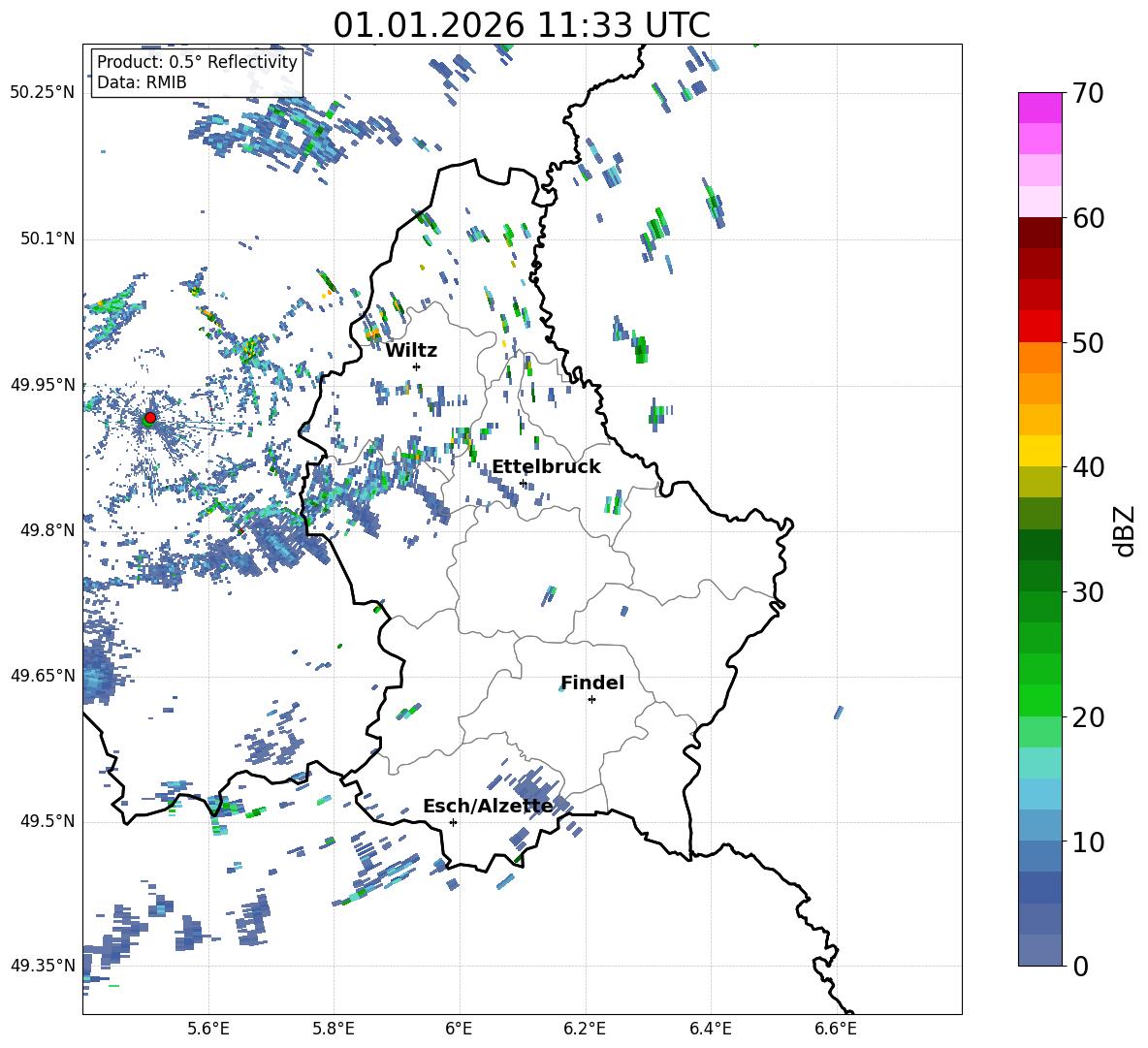The width and height of the screenshot is (1148, 1048).
Task: Click the 10 tick on colorbar
Action: 1088,842
